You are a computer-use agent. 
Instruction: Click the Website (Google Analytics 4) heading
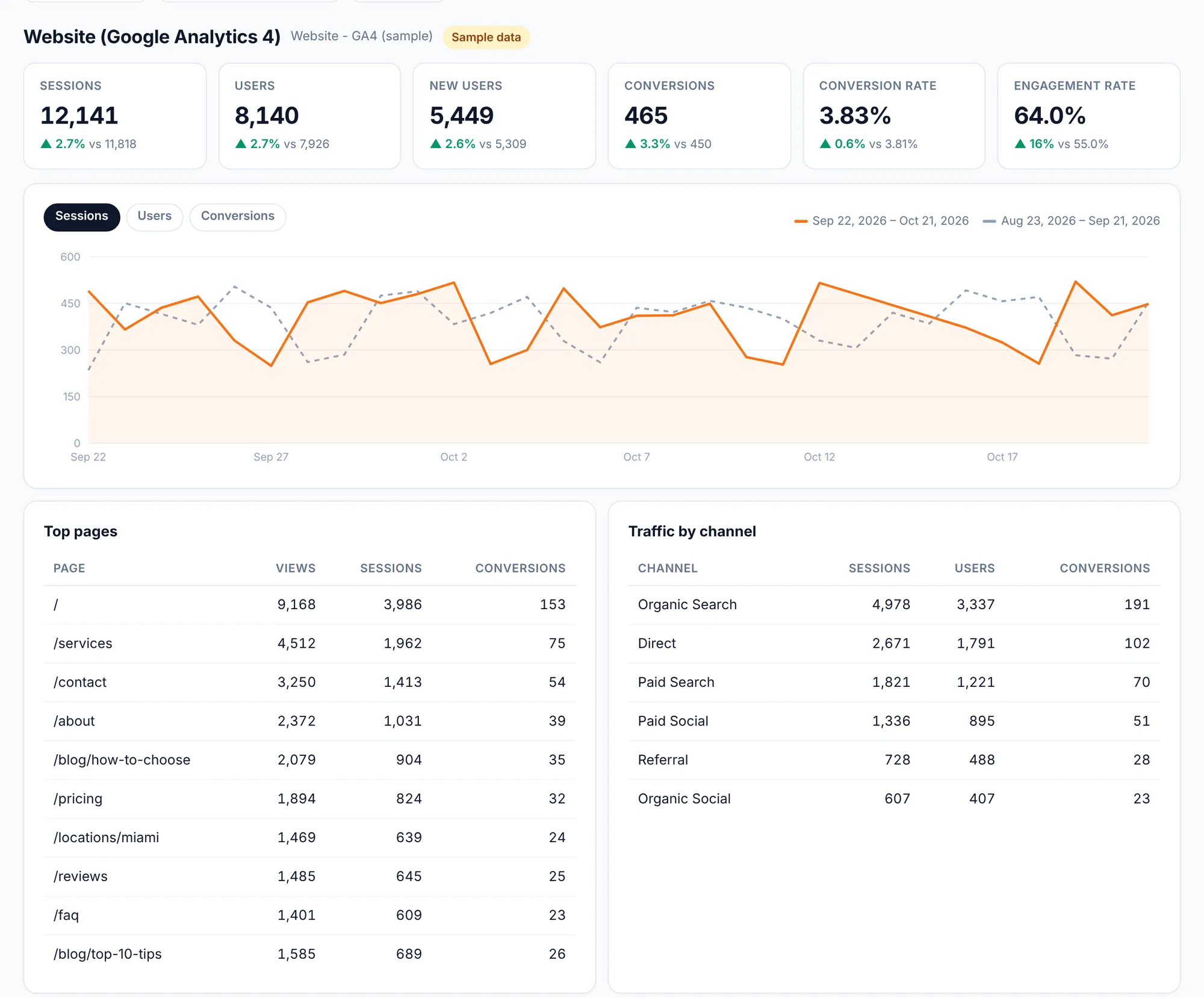(152, 37)
